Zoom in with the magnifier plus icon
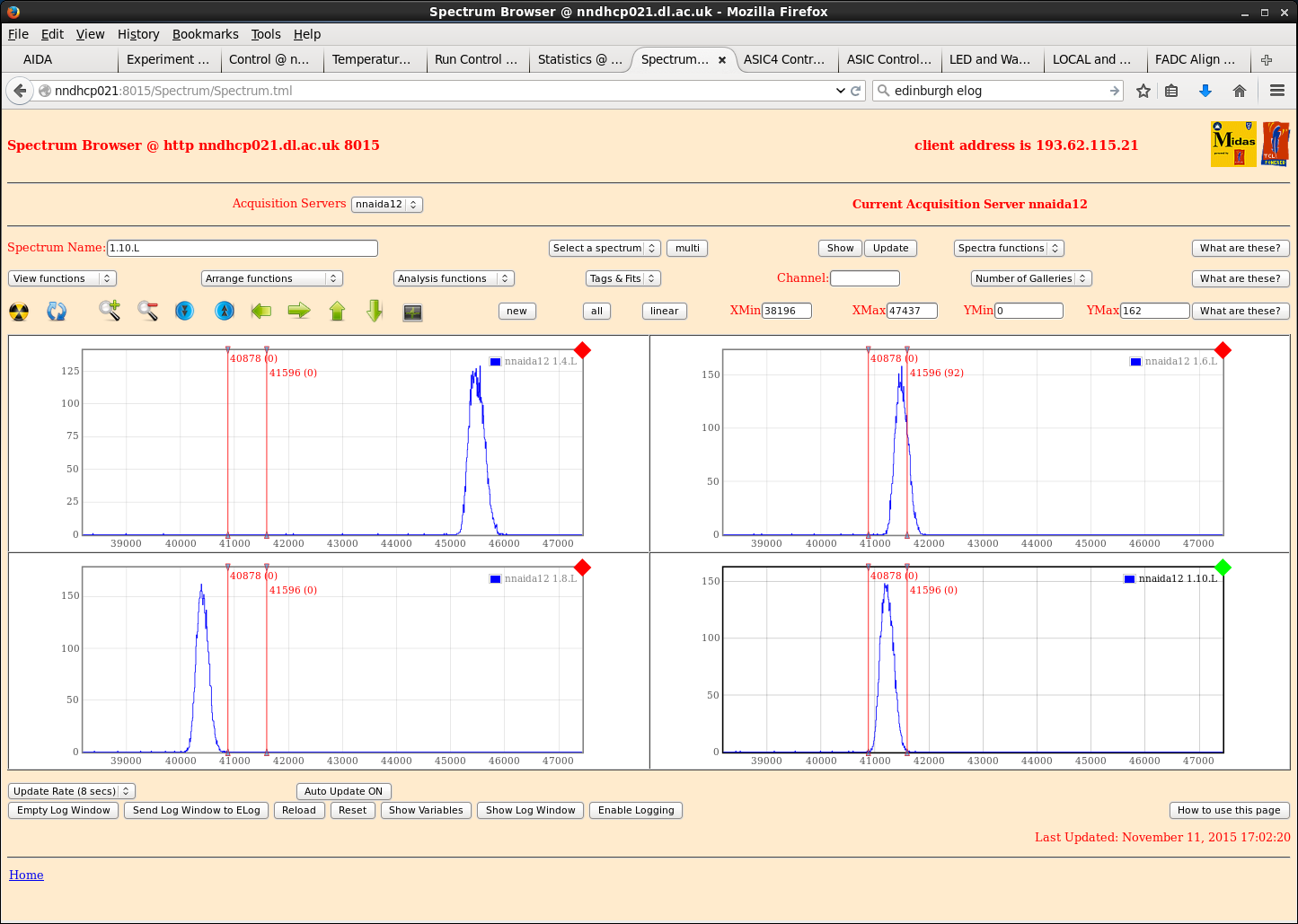The image size is (1298, 924). pos(110,311)
